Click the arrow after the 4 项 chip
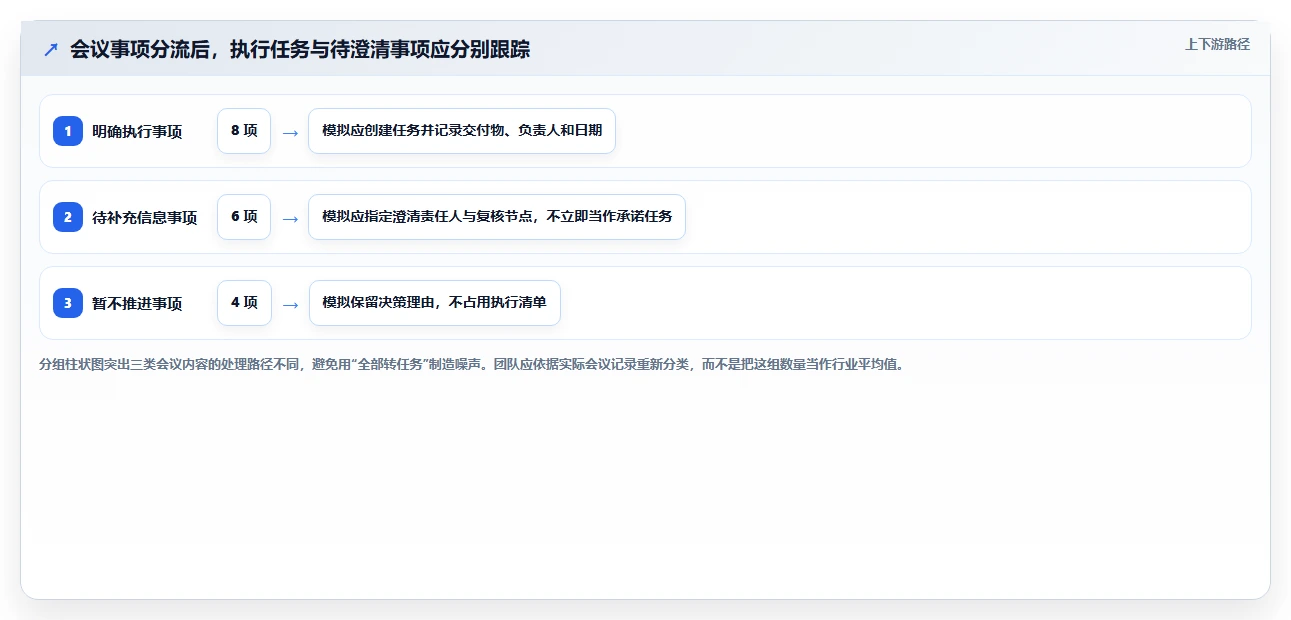The width and height of the screenshot is (1291, 620). (290, 304)
